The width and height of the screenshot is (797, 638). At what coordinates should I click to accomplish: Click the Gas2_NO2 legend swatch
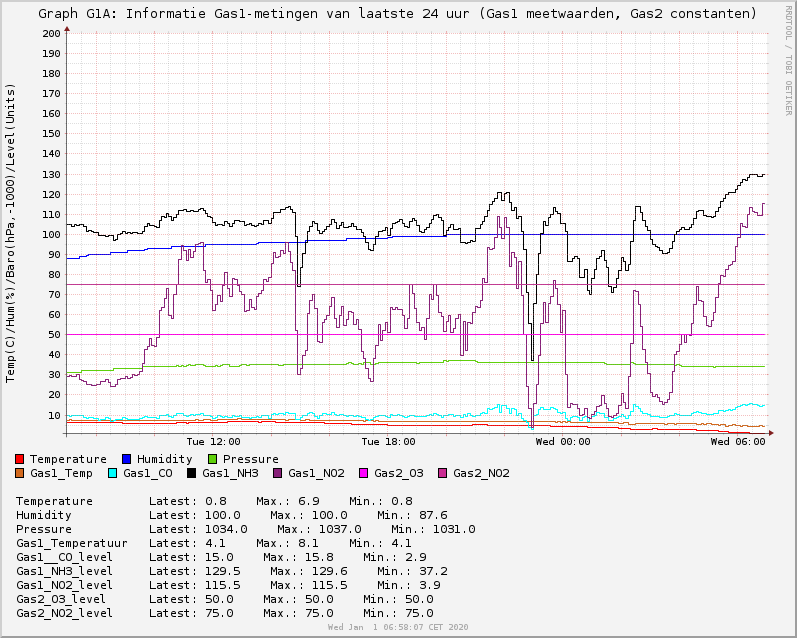click(444, 473)
